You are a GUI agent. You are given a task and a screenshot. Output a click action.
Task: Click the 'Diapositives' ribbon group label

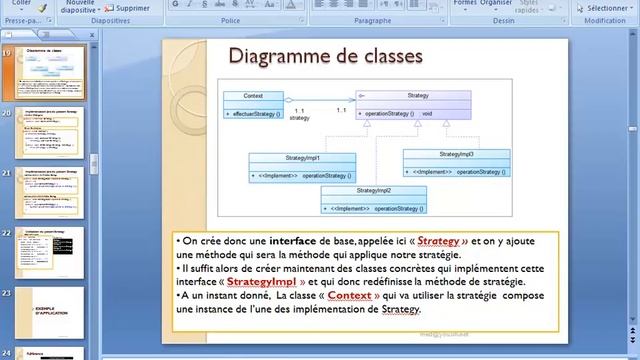point(110,20)
